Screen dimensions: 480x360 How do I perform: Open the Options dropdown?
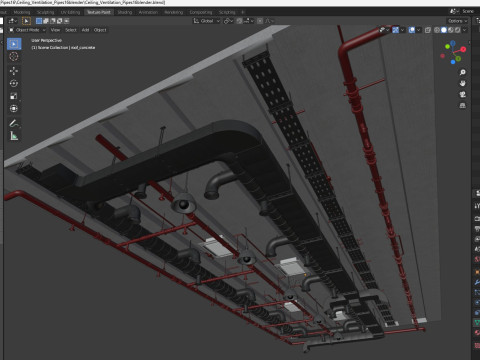457,21
